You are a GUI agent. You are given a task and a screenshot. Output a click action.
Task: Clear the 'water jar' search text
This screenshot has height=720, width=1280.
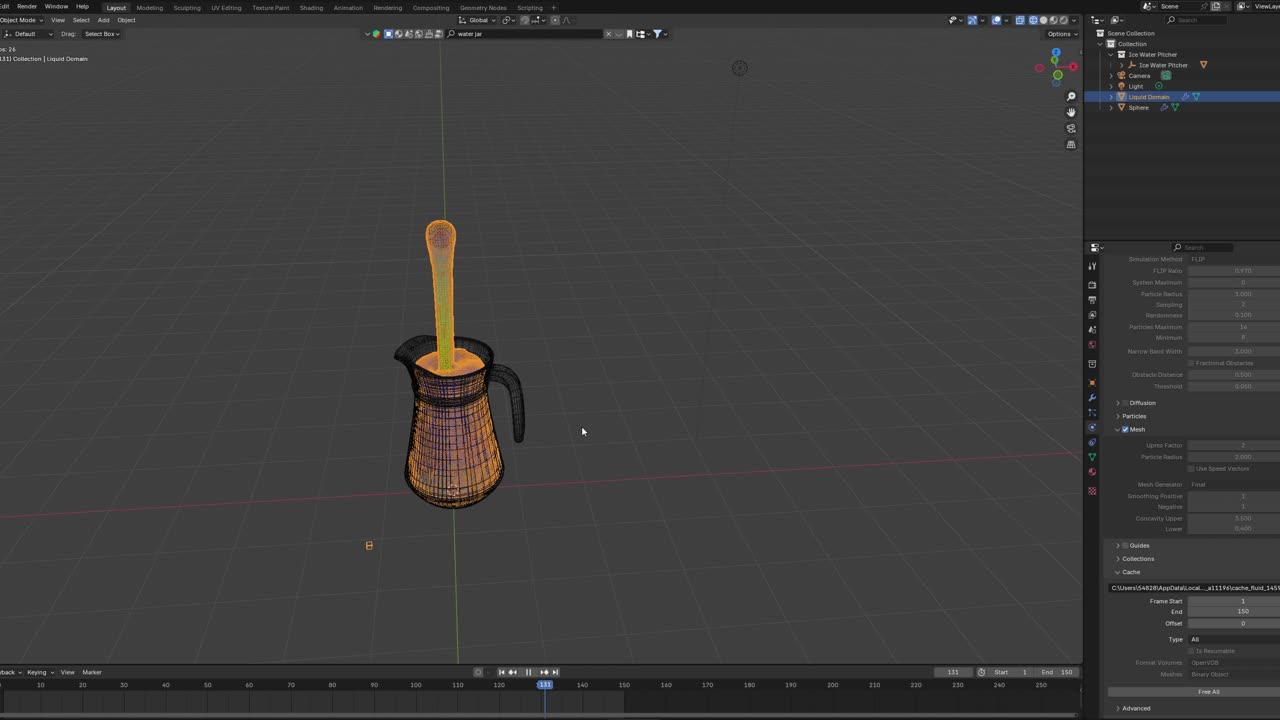click(x=608, y=34)
